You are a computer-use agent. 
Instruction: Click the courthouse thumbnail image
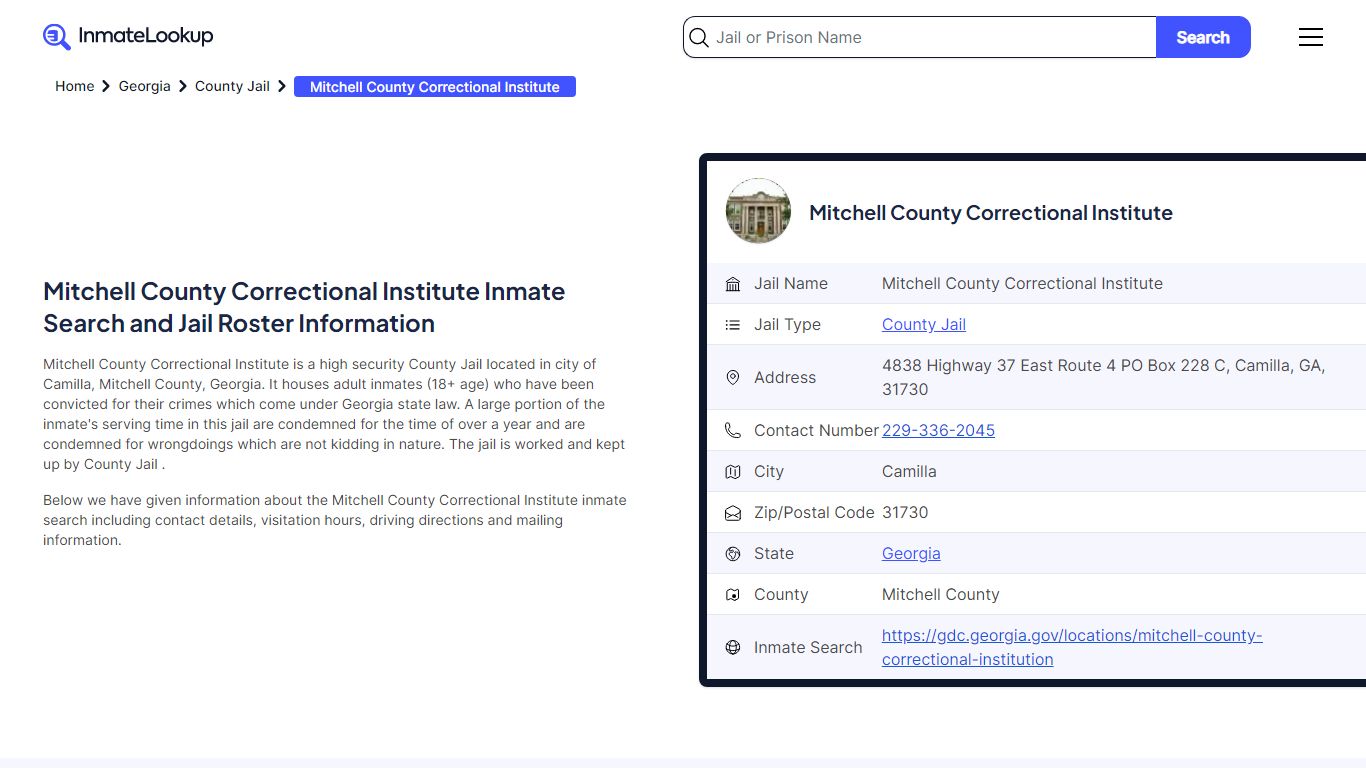pyautogui.click(x=758, y=211)
